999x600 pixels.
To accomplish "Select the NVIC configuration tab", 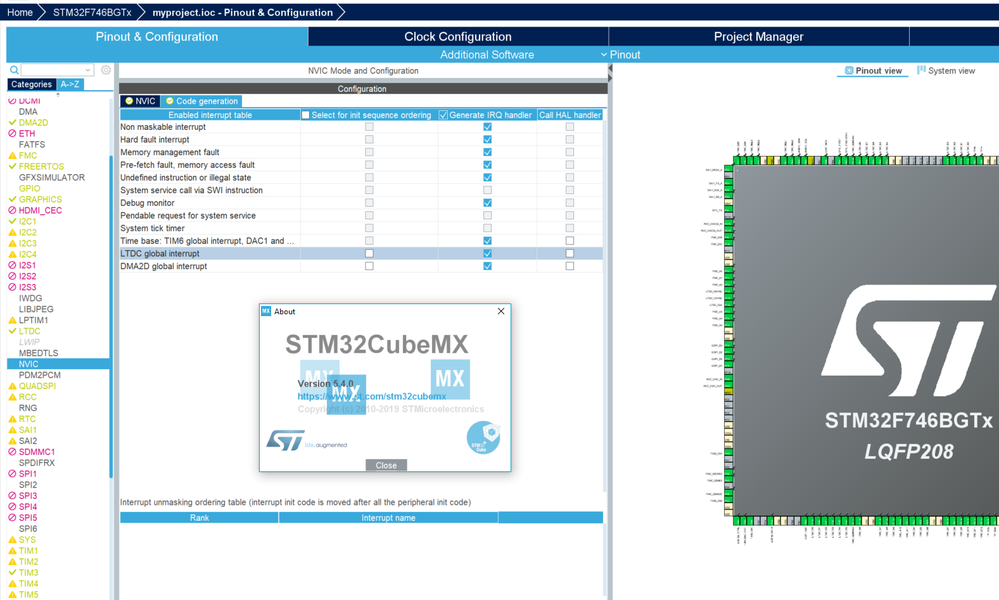I will (x=140, y=101).
